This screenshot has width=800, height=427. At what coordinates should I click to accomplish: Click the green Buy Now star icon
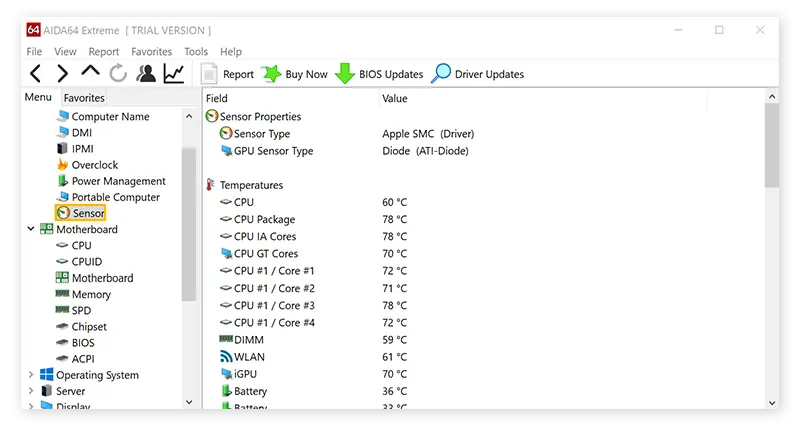(x=271, y=74)
